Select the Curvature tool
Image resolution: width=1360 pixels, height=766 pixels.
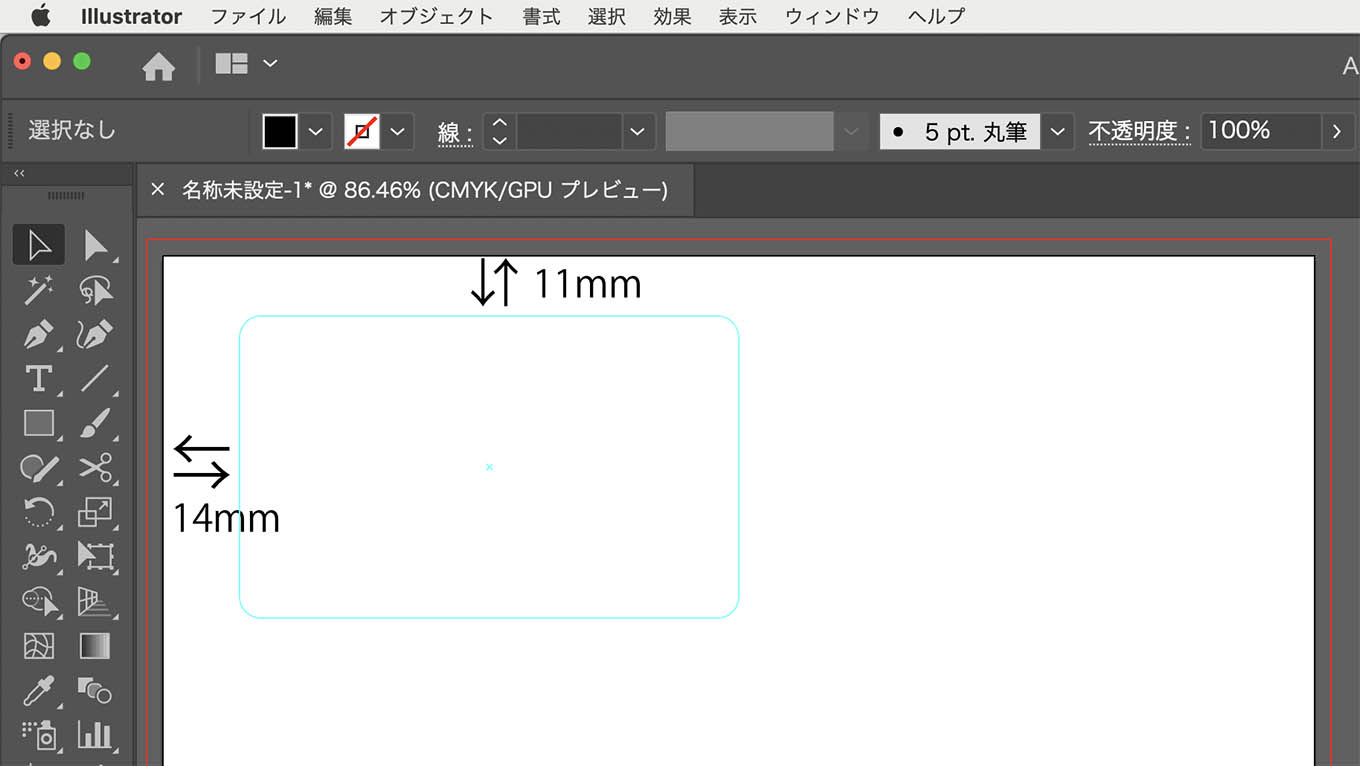click(95, 334)
